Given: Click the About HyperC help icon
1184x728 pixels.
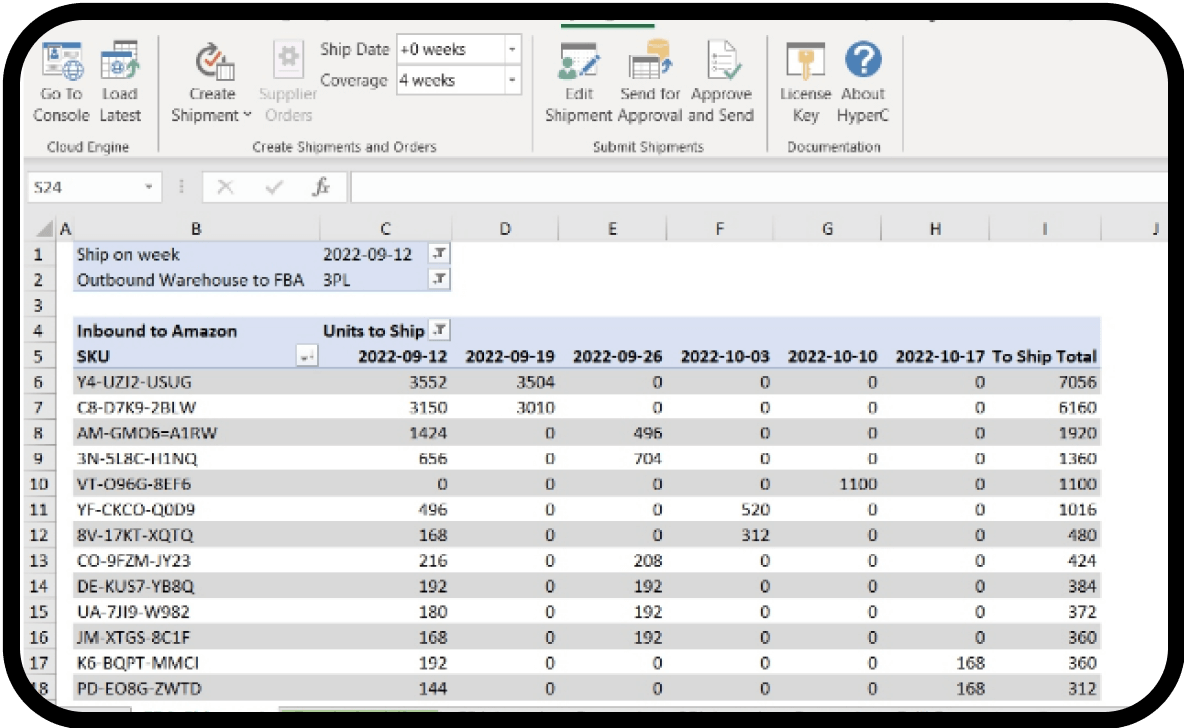Looking at the screenshot, I should (x=863, y=63).
